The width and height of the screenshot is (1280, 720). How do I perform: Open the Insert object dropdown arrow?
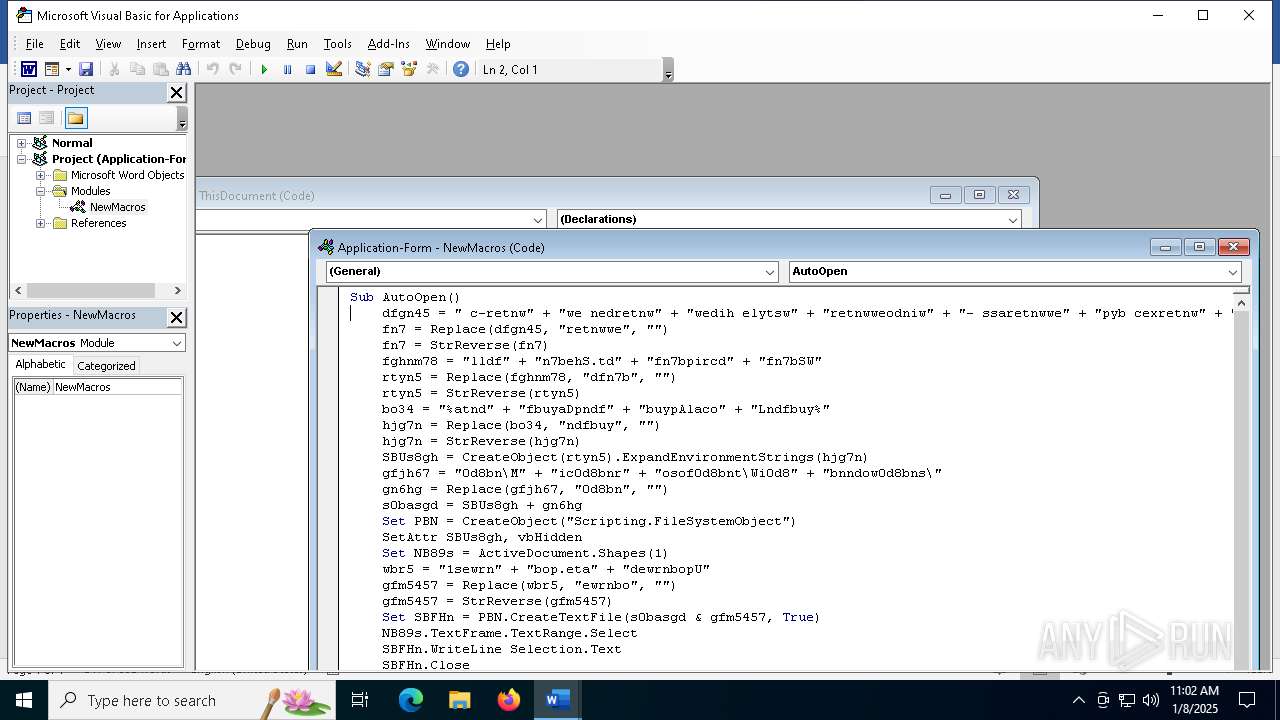tap(68, 69)
